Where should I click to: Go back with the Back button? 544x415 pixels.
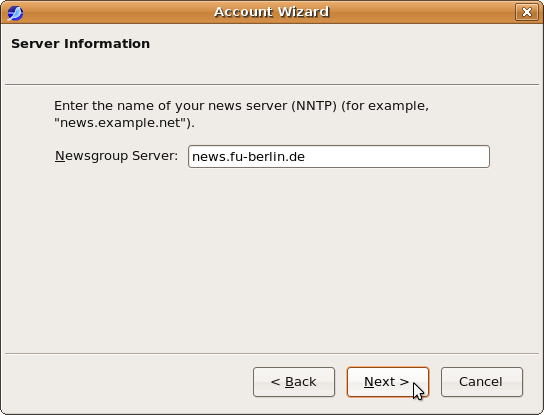[294, 382]
